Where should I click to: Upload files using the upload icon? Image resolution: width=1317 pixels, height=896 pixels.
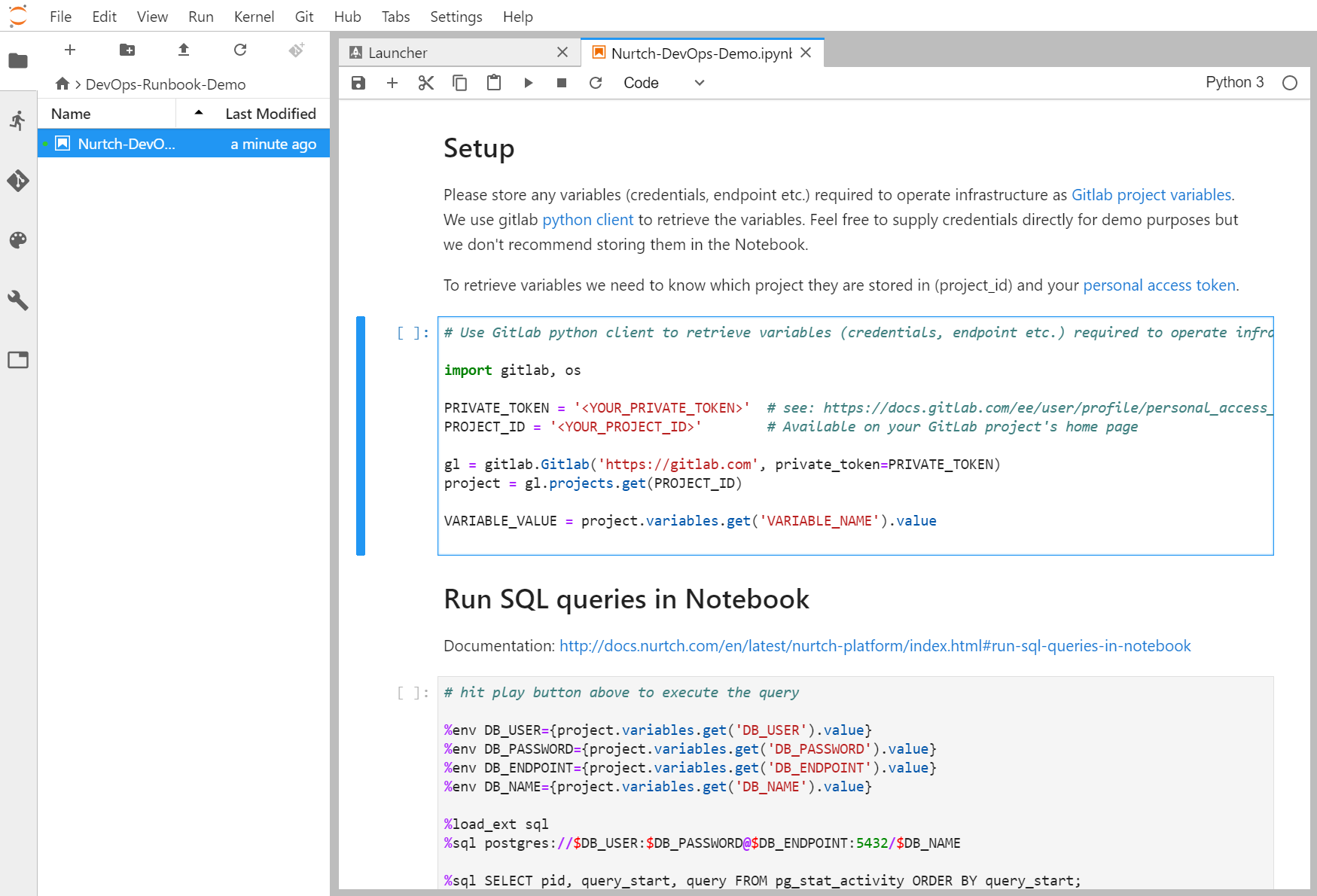coord(184,50)
